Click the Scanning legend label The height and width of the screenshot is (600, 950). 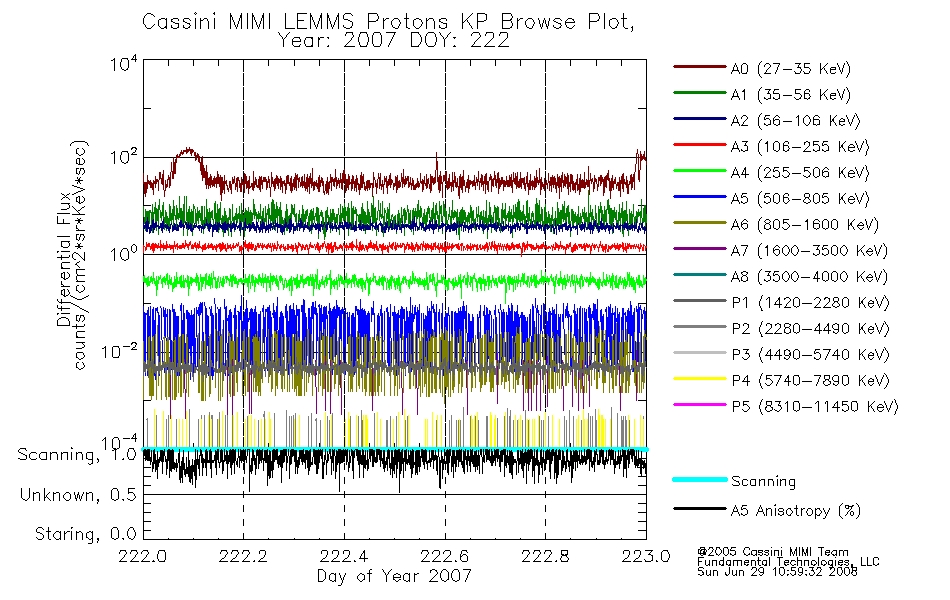pyautogui.click(x=763, y=482)
